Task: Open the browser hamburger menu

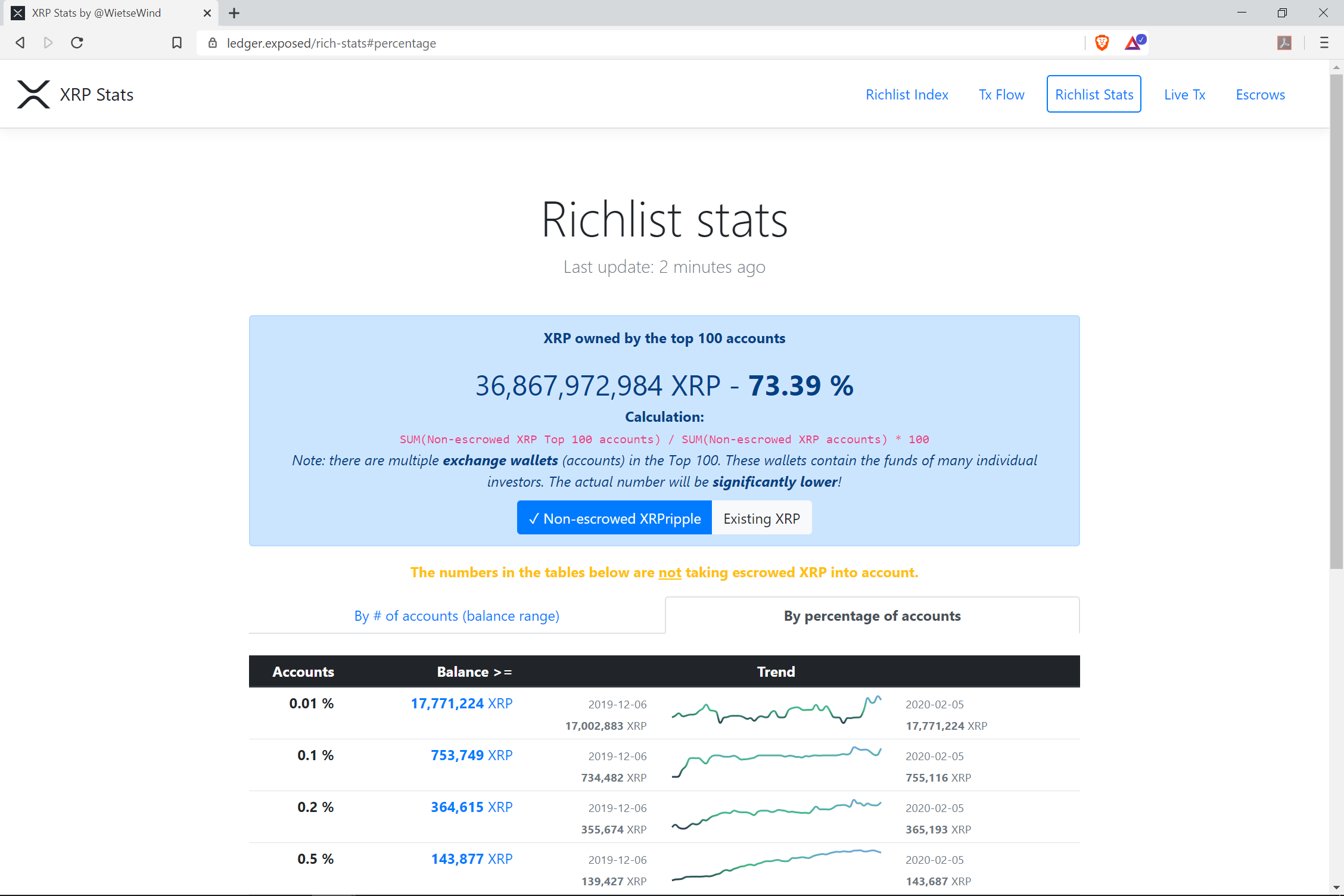Action: (1324, 43)
